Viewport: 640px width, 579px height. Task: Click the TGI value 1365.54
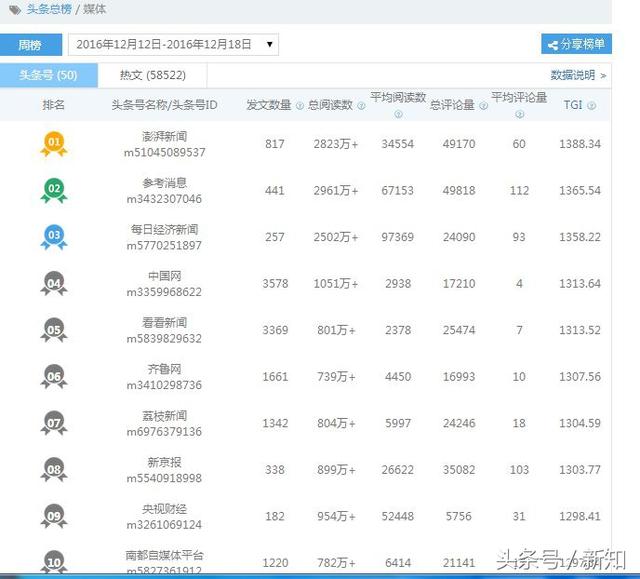(x=580, y=190)
